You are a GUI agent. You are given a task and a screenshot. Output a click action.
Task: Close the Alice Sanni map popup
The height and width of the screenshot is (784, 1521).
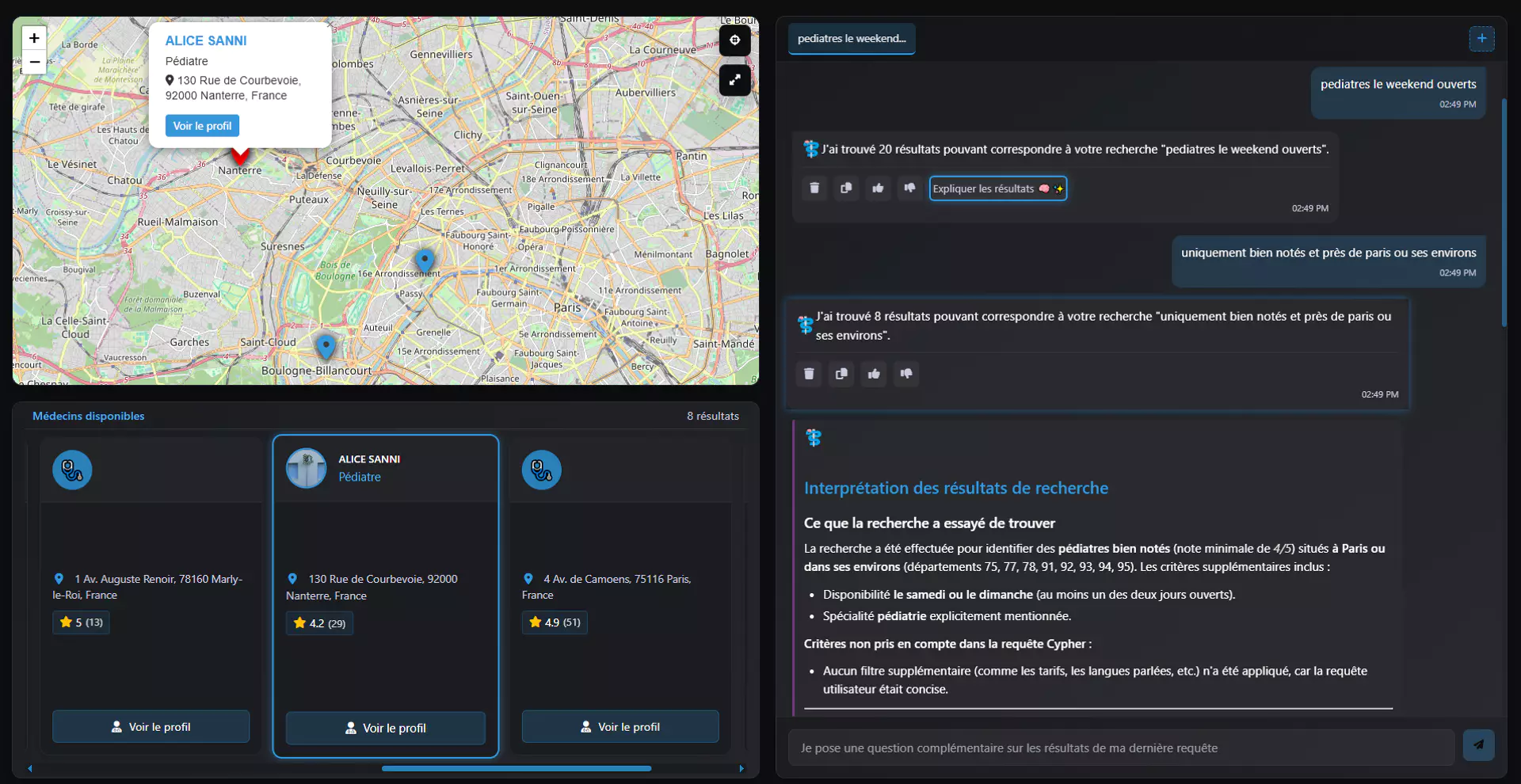(x=329, y=25)
